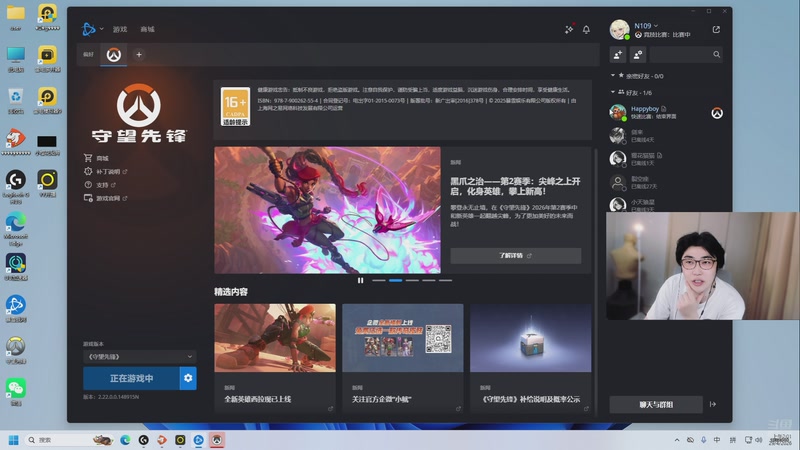Open friend management settings icon
This screenshot has height=450, width=800.
638,55
